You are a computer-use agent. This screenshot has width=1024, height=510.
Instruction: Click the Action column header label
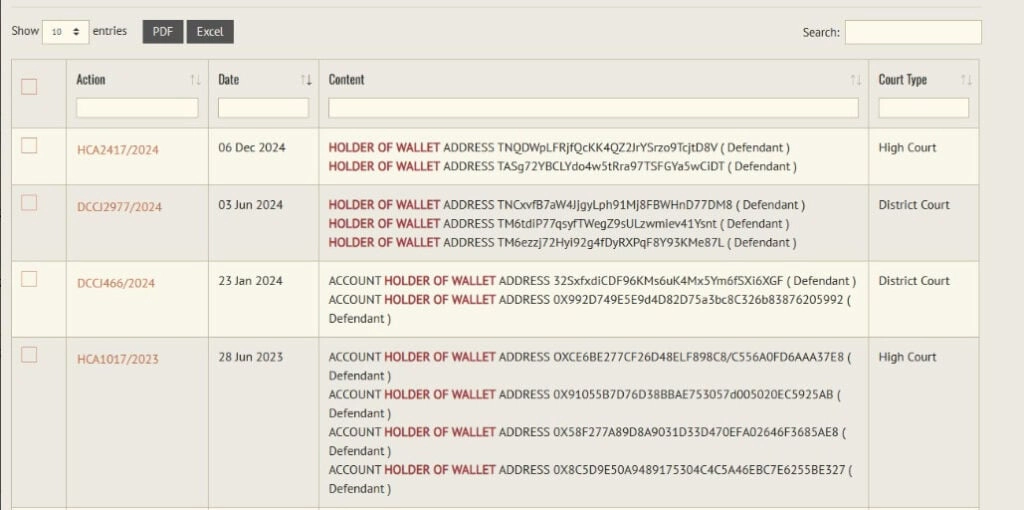91,80
